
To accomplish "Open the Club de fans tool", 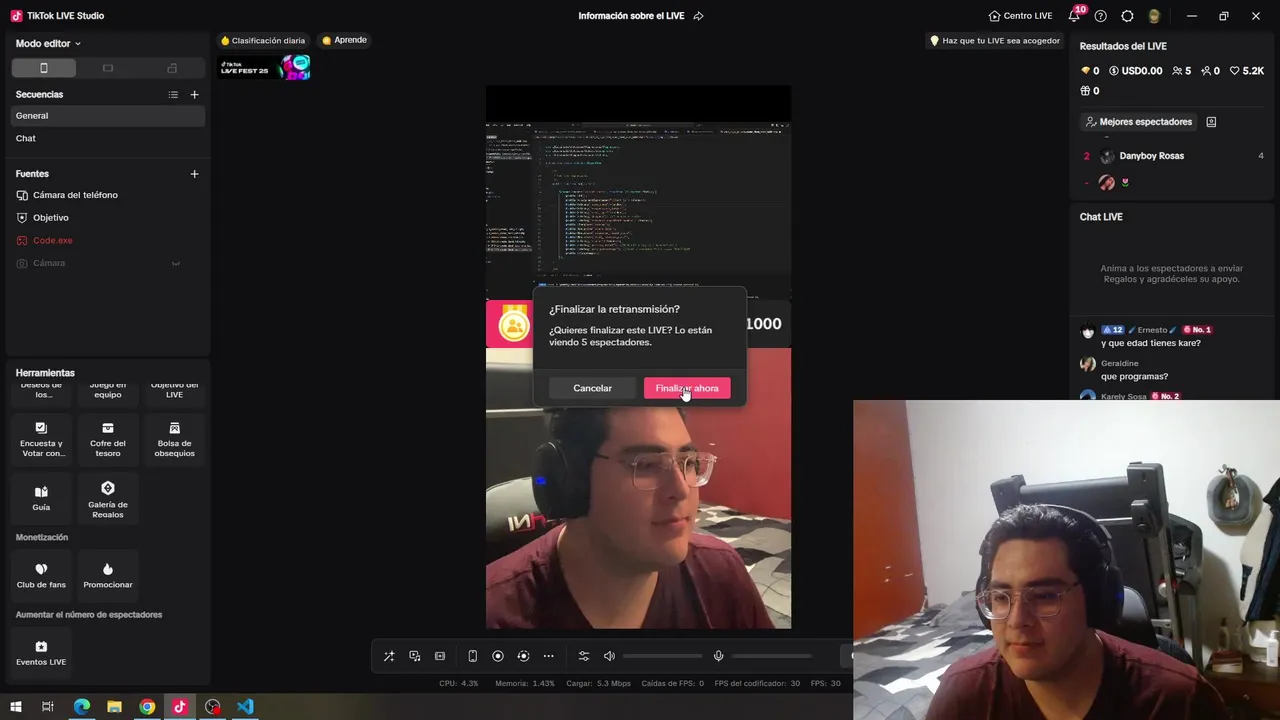I will tap(41, 576).
